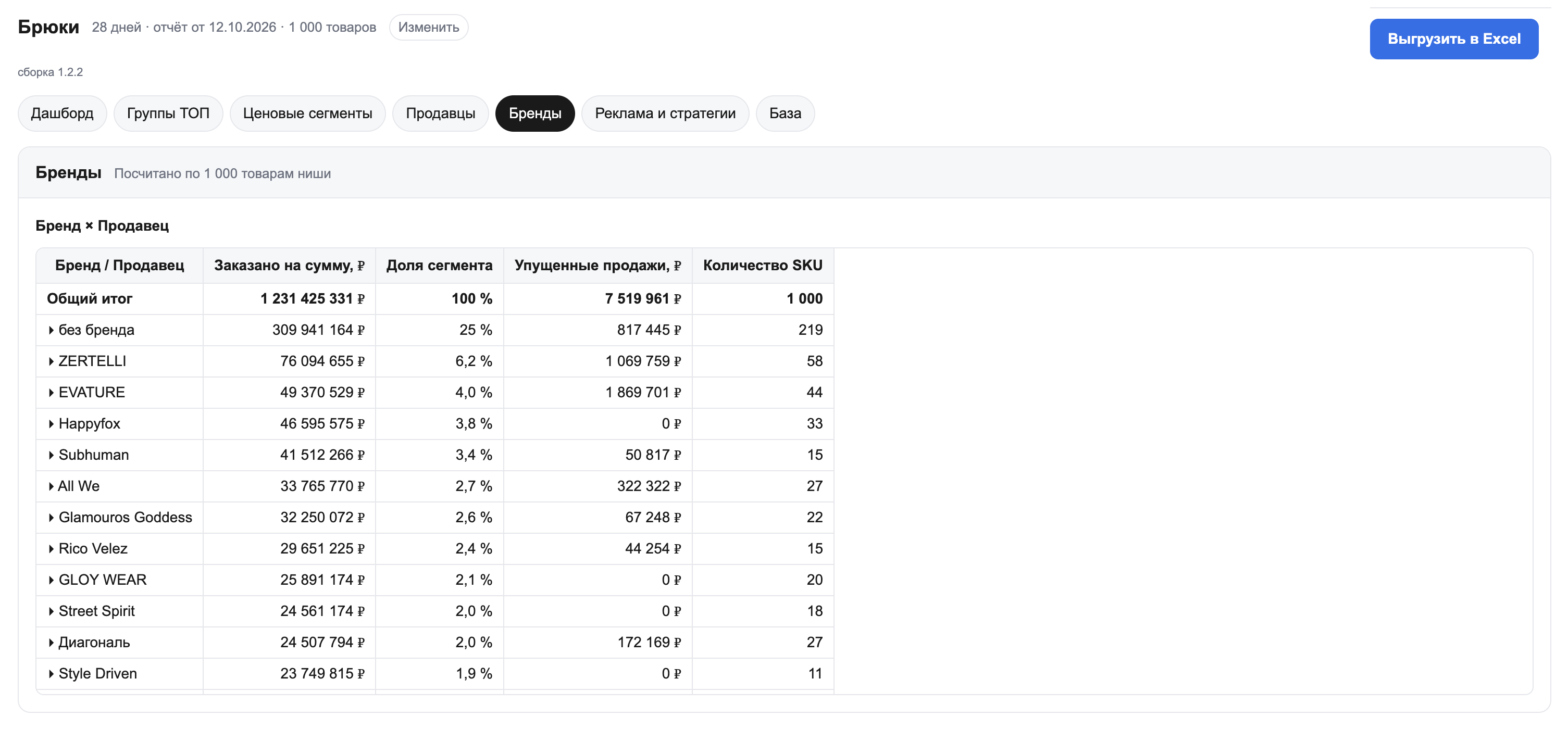Export report with Выгрузить в Excel
This screenshot has width=1568, height=754.
(1453, 39)
